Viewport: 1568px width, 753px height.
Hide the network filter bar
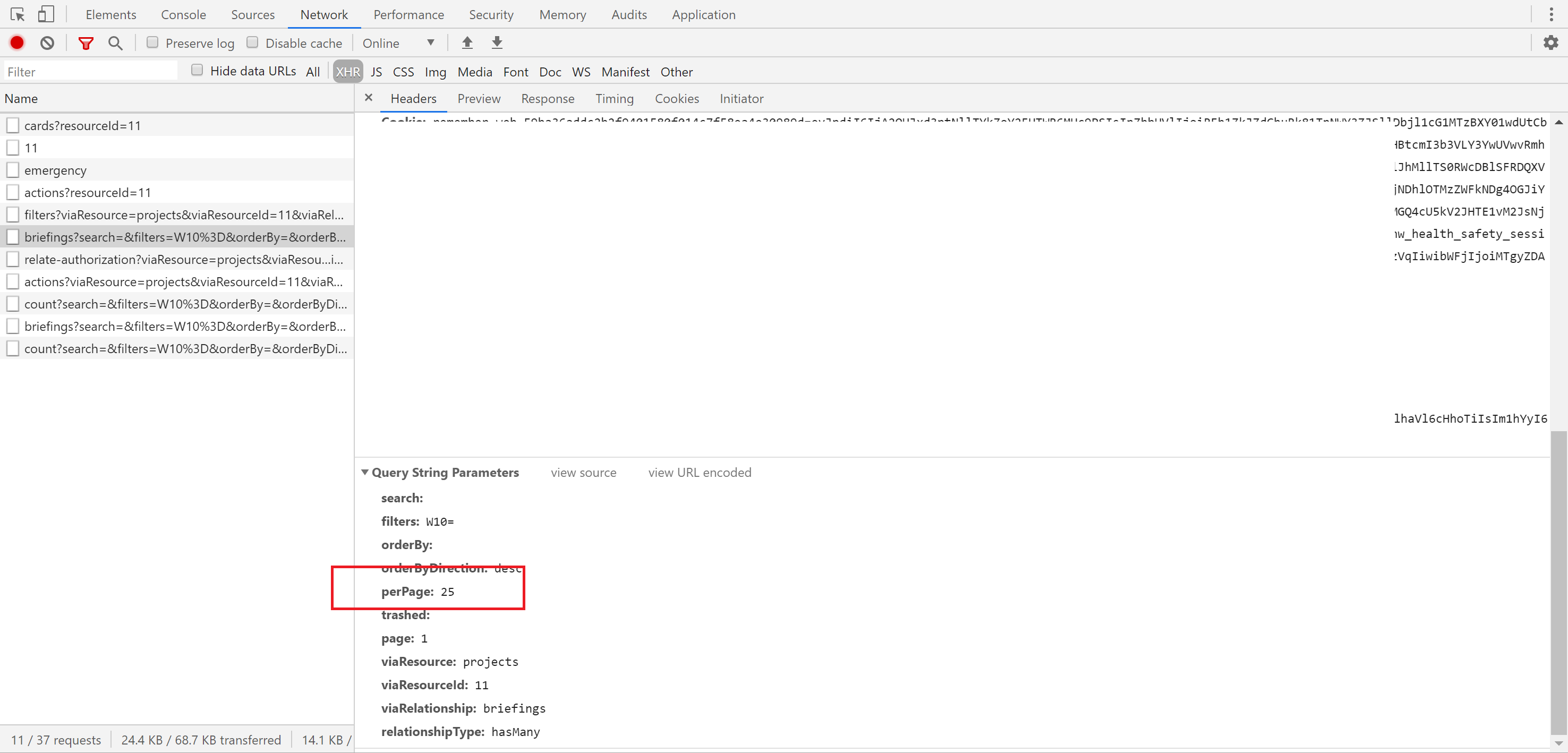(x=85, y=42)
